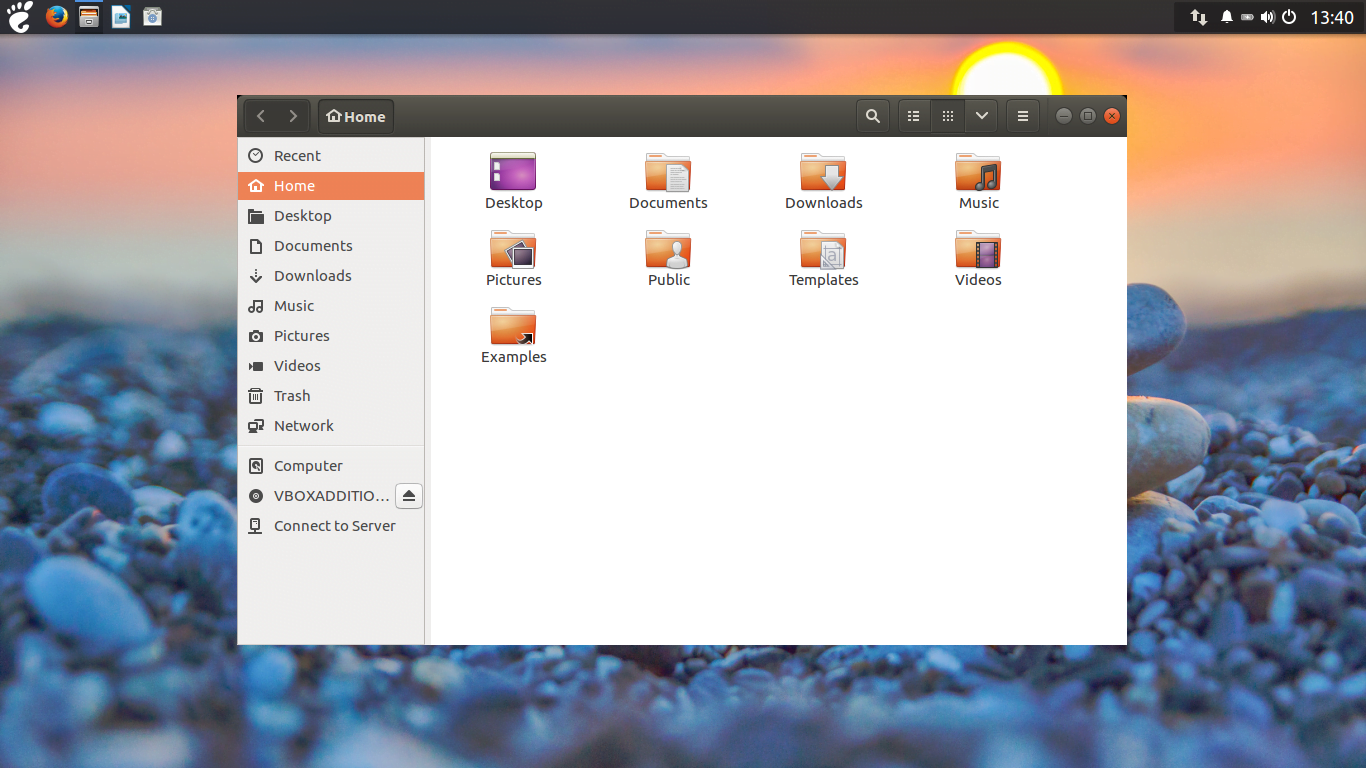
Task: Click the Home path bar button
Action: tap(356, 116)
